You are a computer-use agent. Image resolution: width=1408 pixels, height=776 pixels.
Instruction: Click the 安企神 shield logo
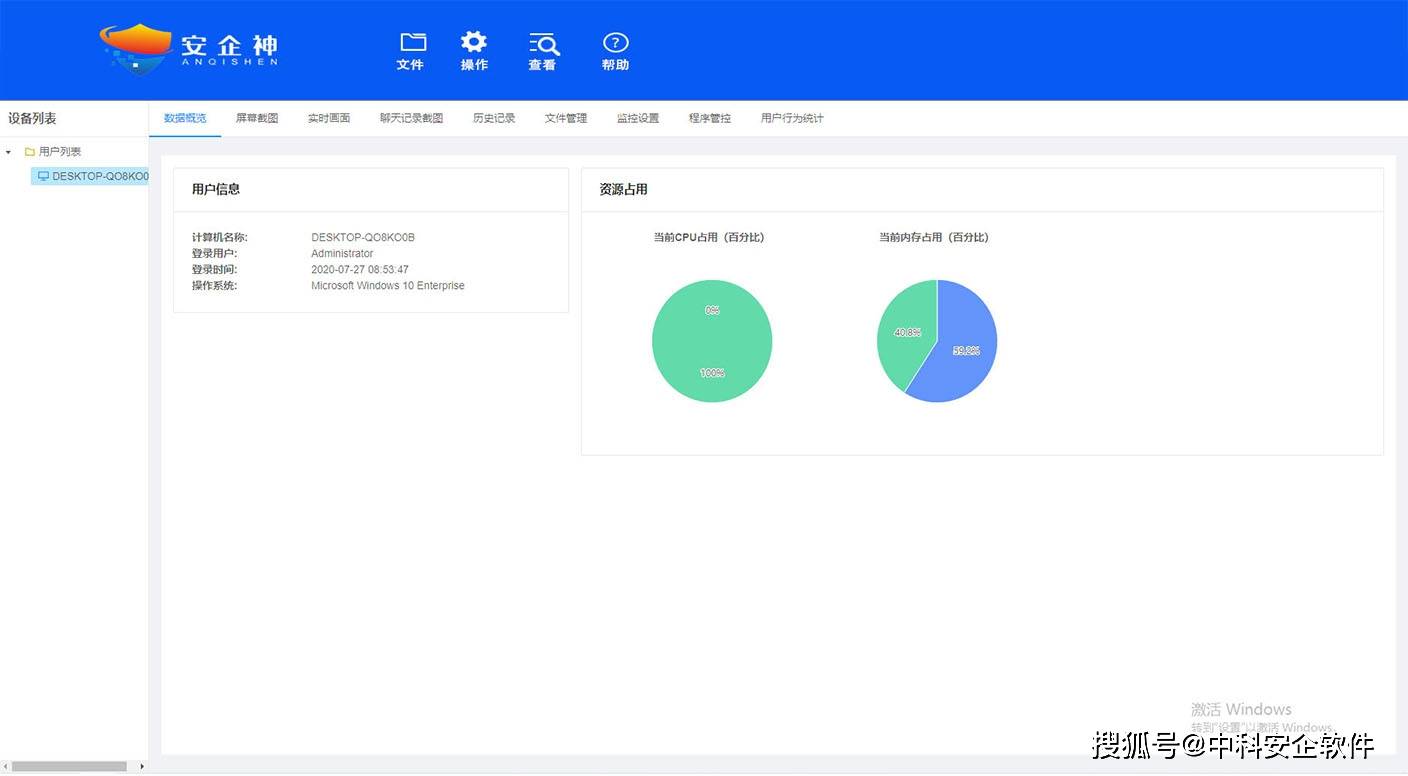(x=137, y=47)
